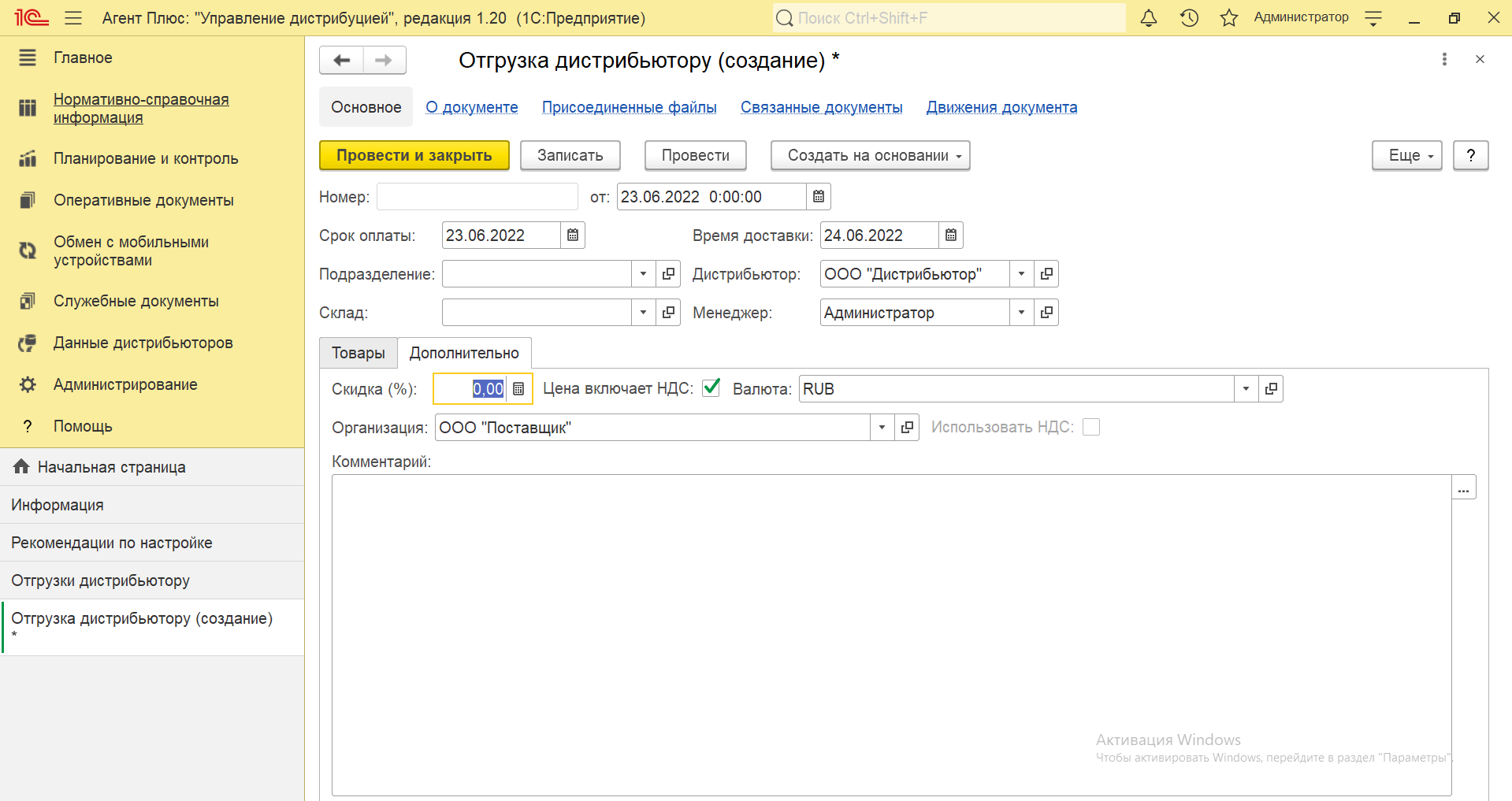Expand Дистрибьютор dropdown list

point(1022,274)
